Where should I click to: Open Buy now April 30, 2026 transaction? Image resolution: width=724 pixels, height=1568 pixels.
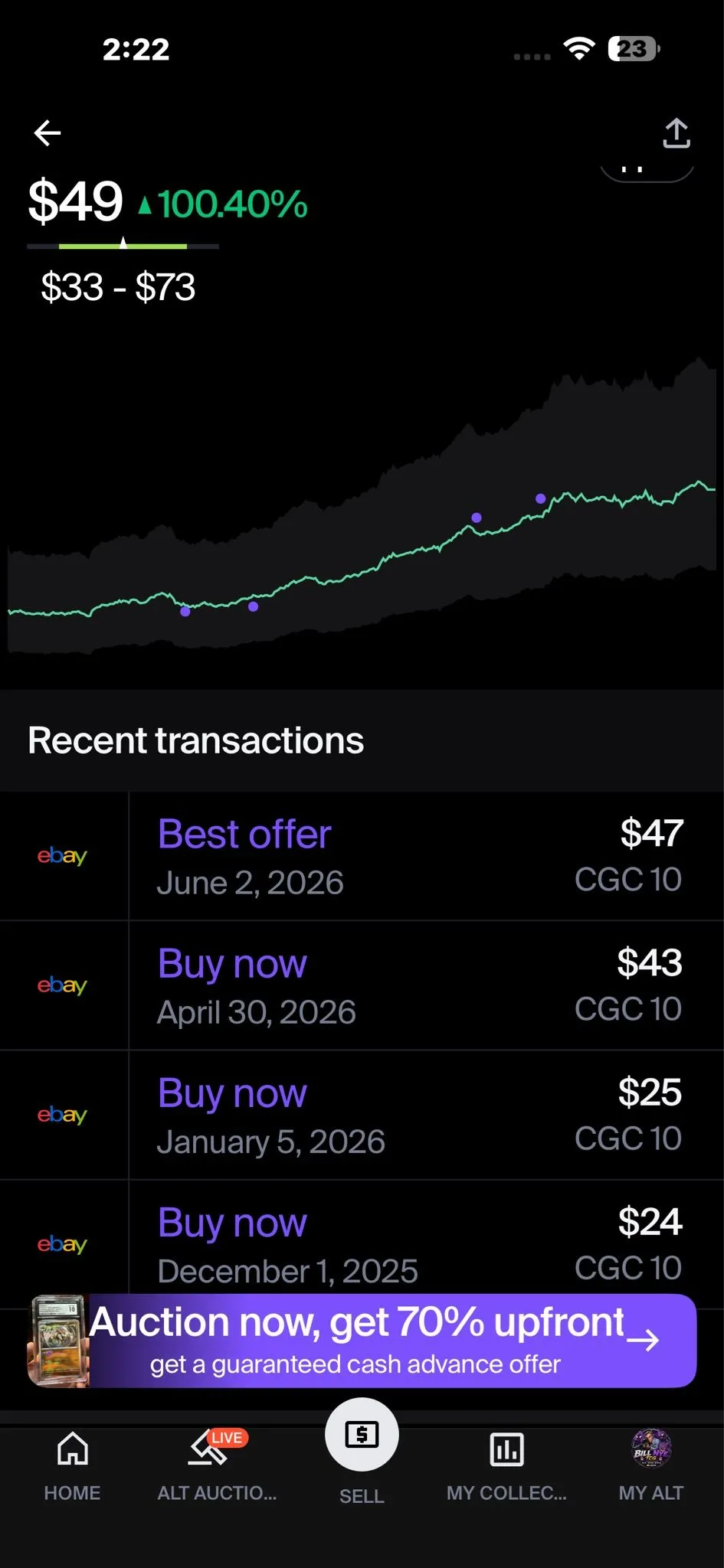tap(362, 985)
